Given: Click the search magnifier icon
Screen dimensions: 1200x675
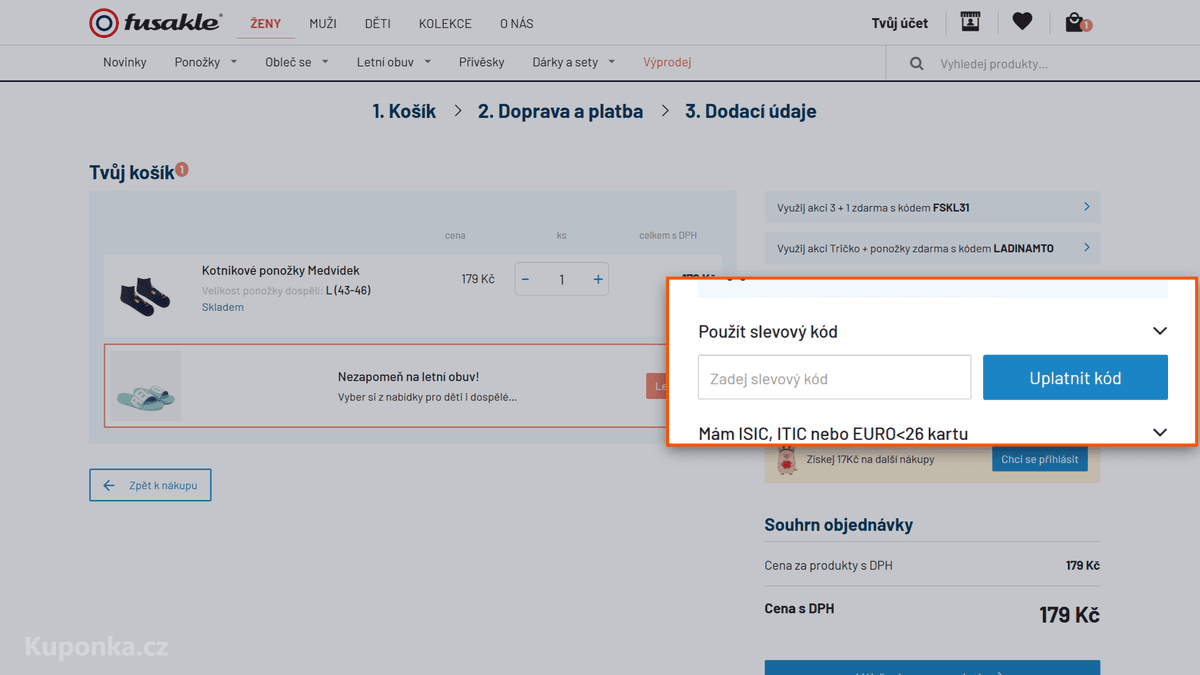Looking at the screenshot, I should [916, 64].
